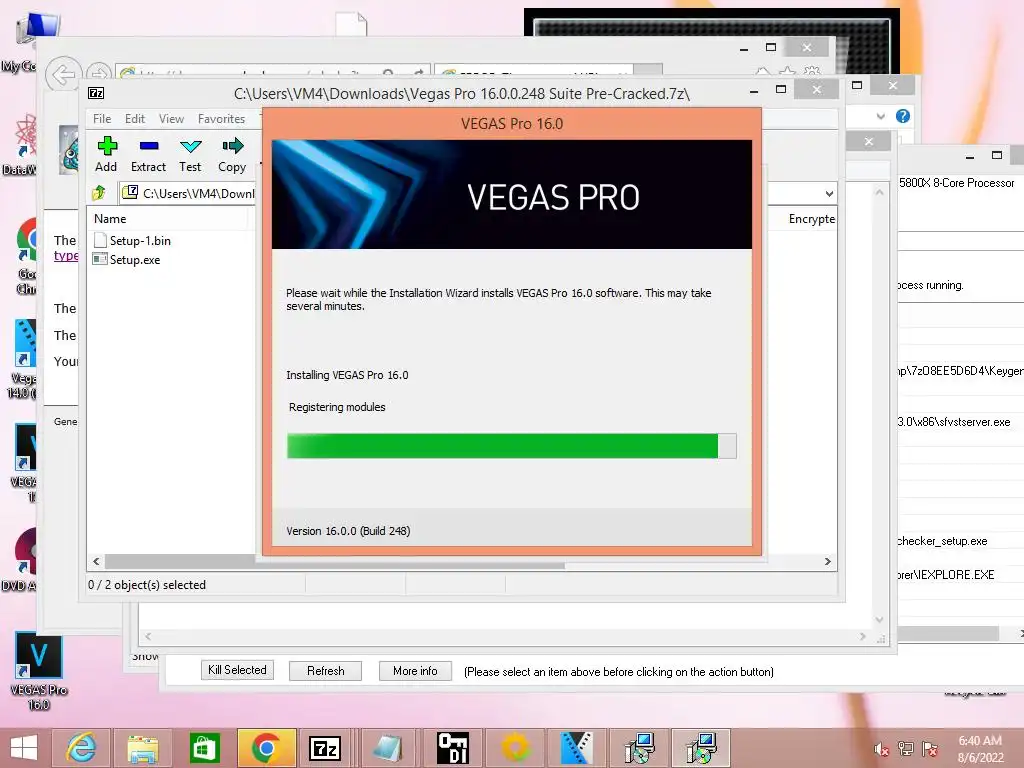
Task: Click the Kill Selected button
Action: click(237, 670)
